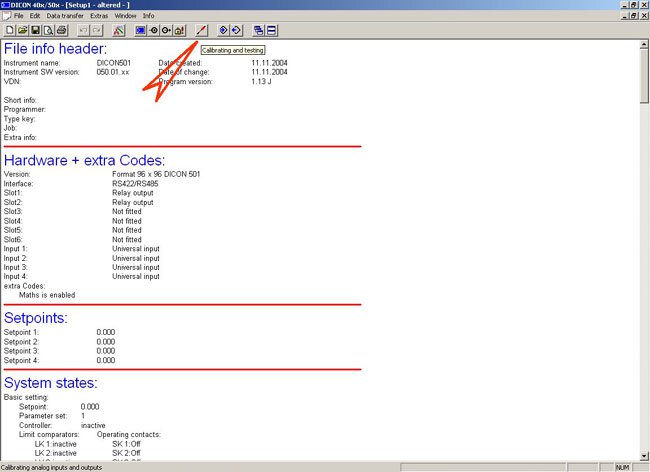Open a setup file via folder icon
The width and height of the screenshot is (650, 472).
point(21,30)
